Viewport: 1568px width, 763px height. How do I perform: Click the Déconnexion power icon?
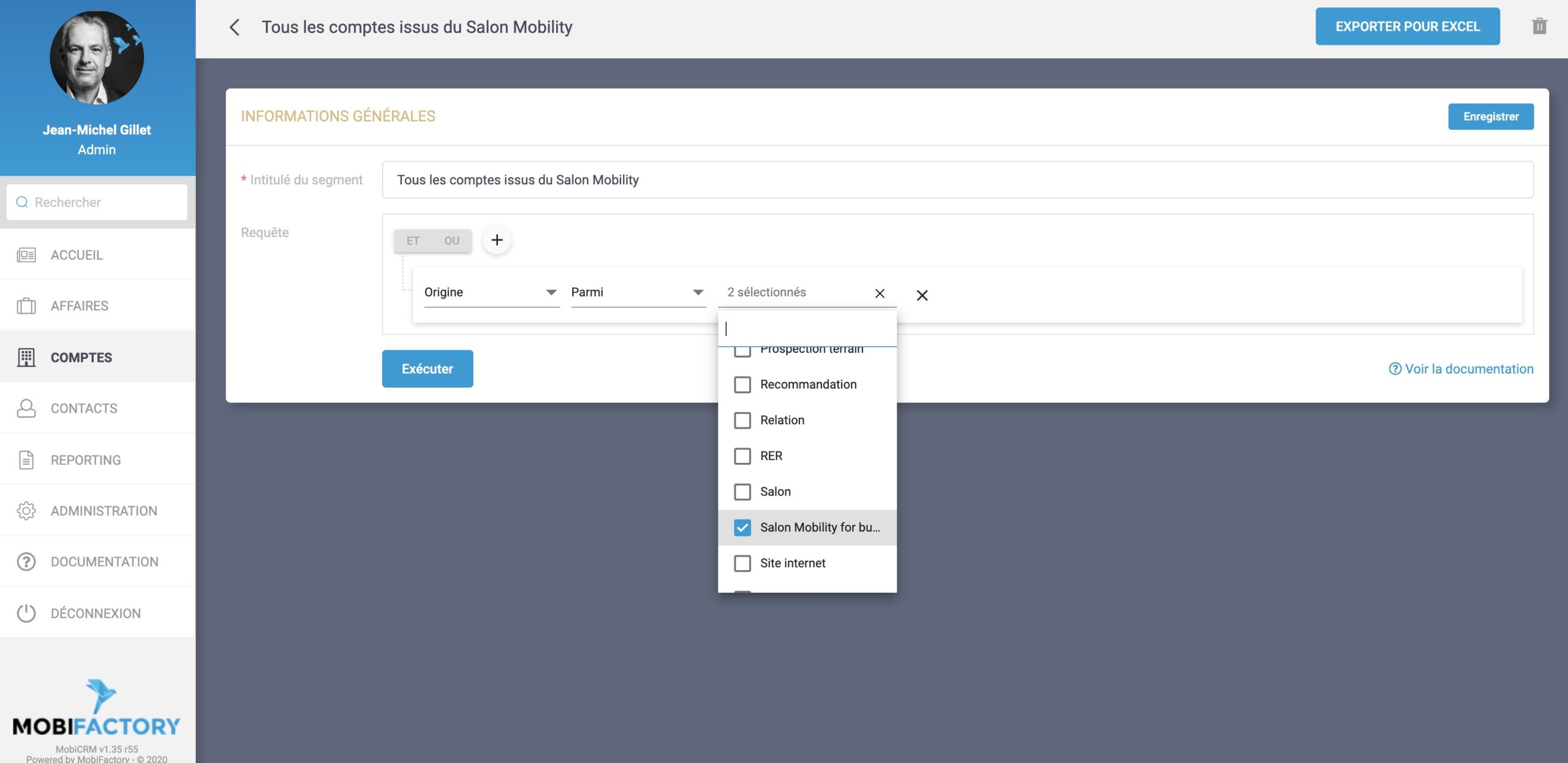(x=26, y=613)
